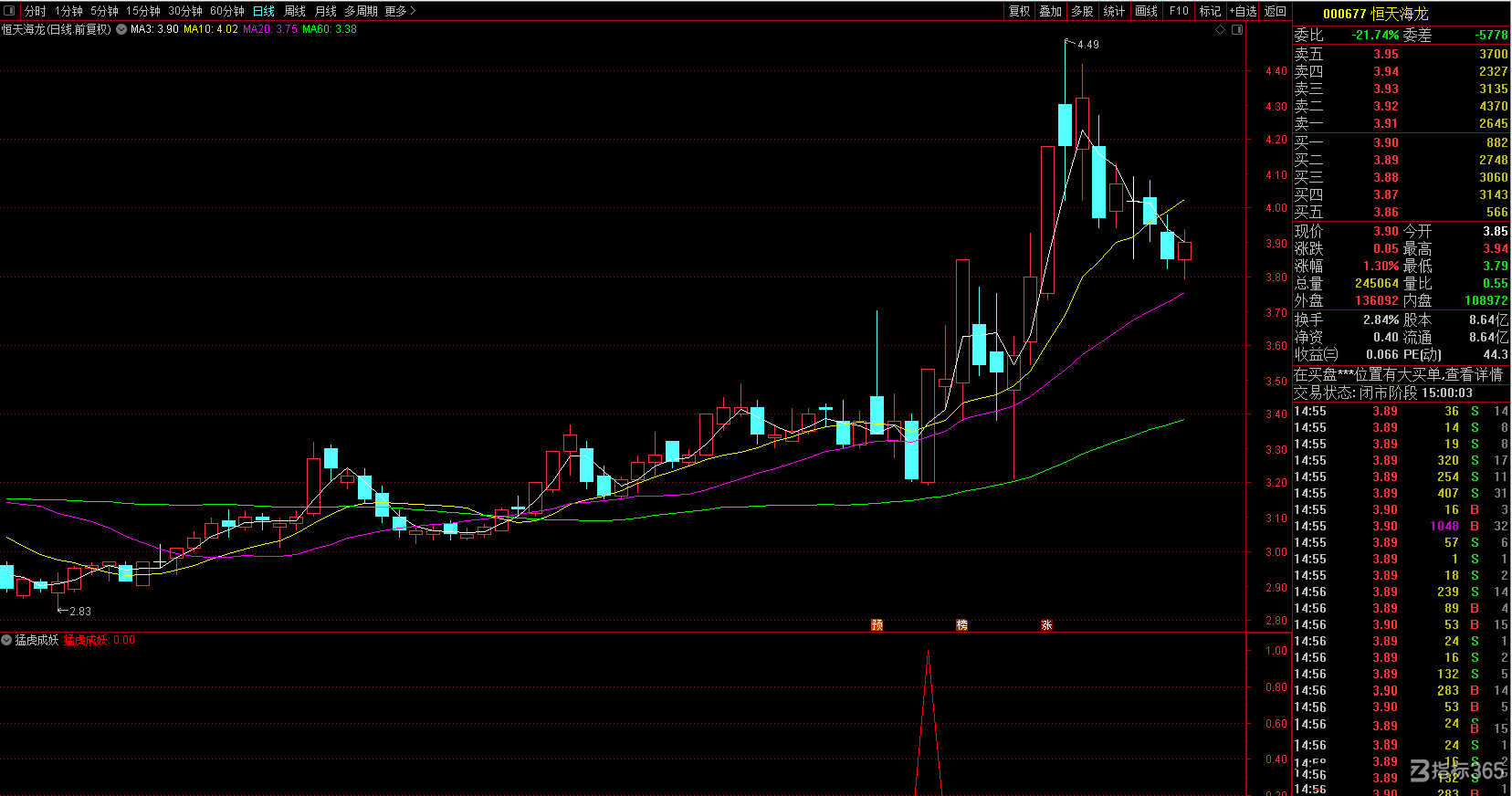Click the 总量 245064 value
The width and height of the screenshot is (1512, 796).
tap(1377, 283)
